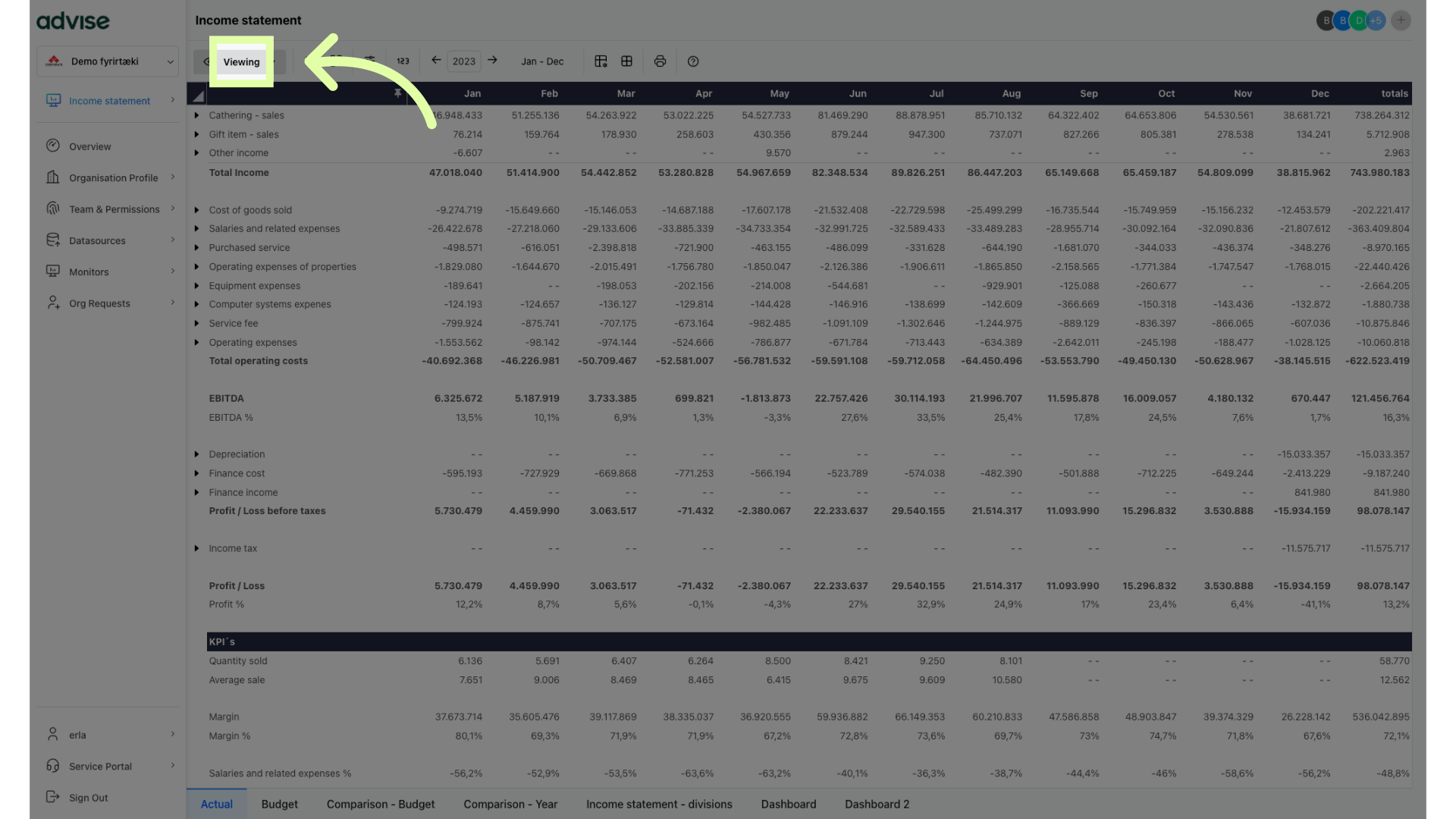
Task: Click the grid layout icon
Action: (x=626, y=61)
